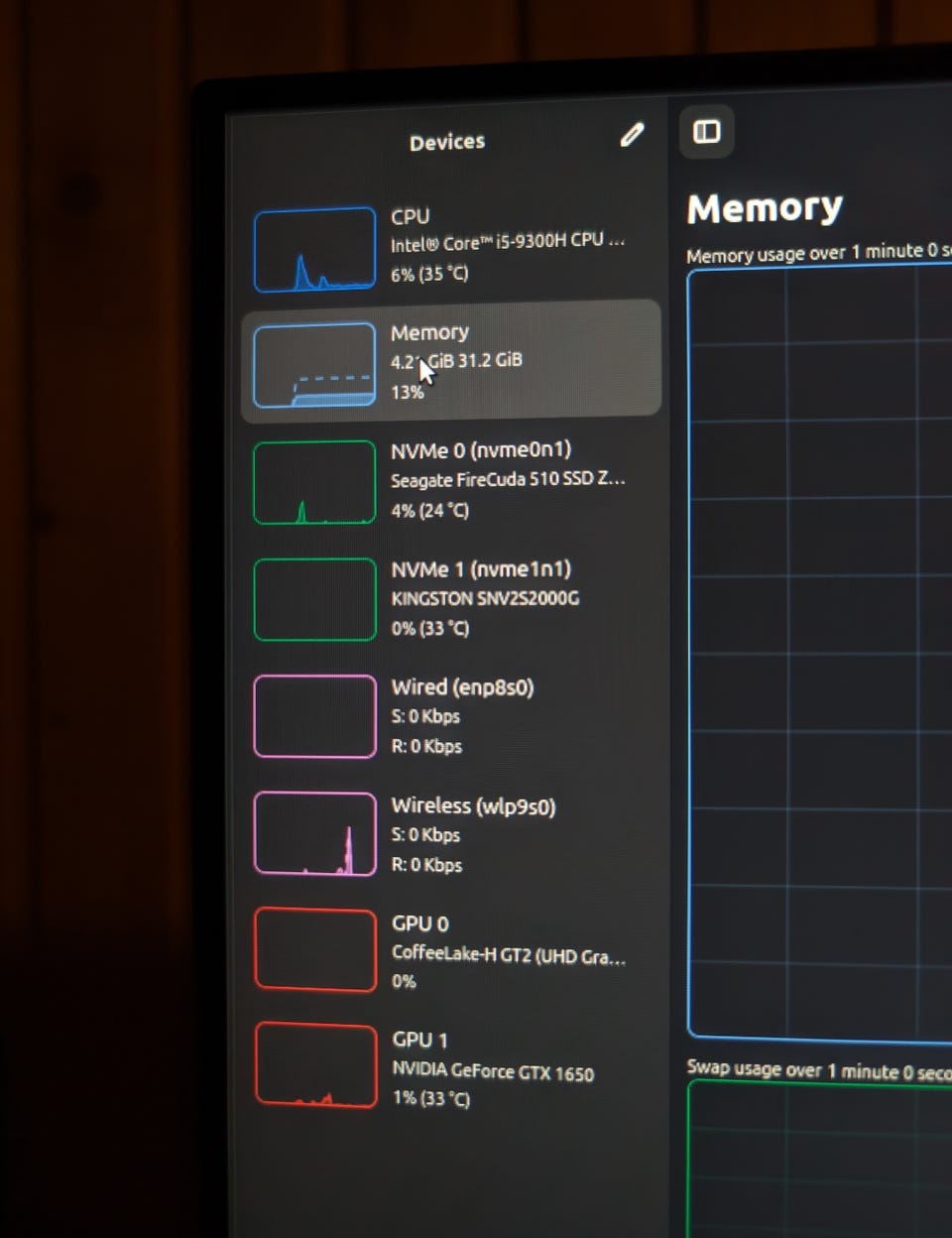Select the NVMe 1 (nvme1n1) label
952x1238 pixels.
[481, 569]
